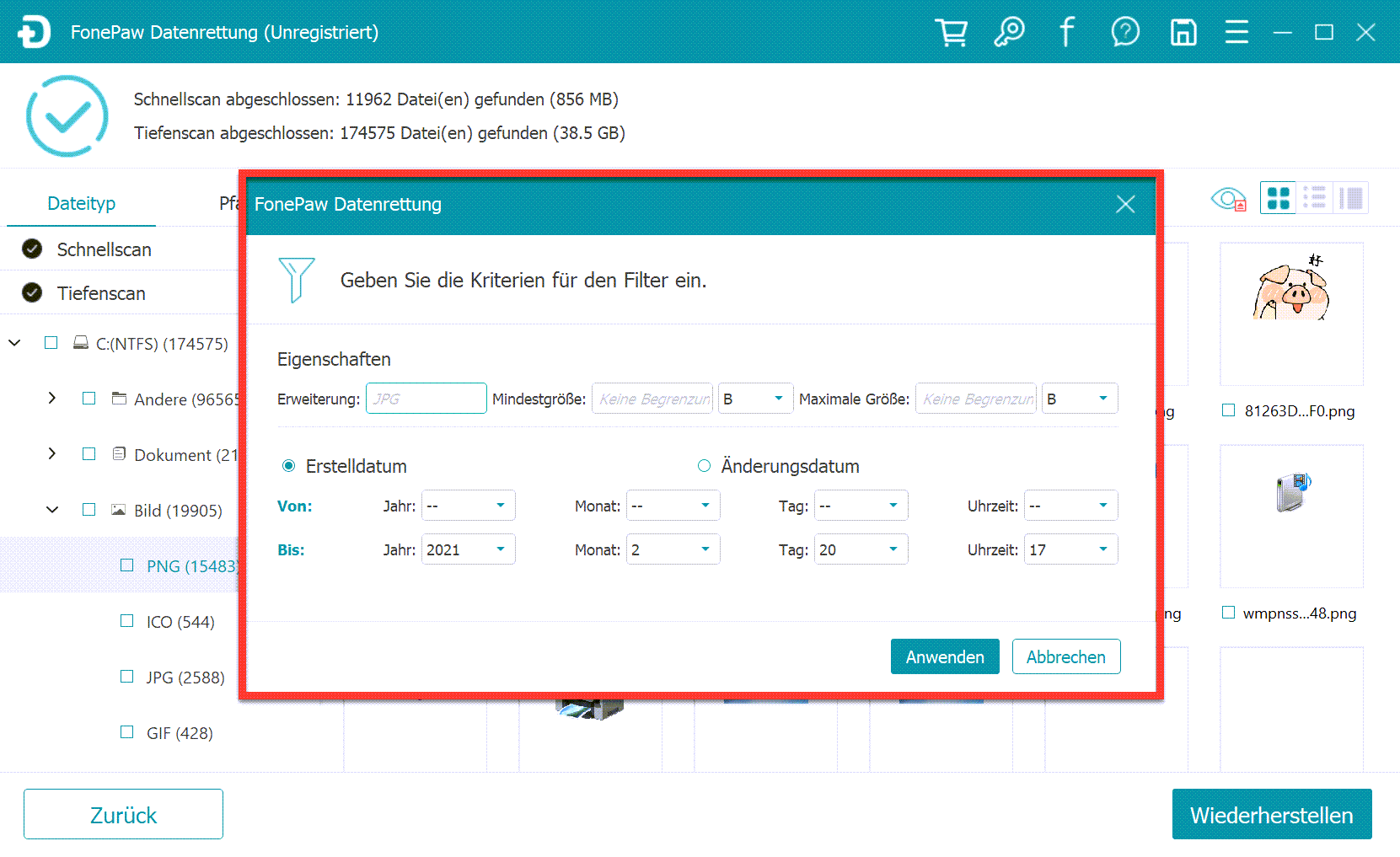
Task: Select GIF (428) in the tree
Action: click(180, 732)
